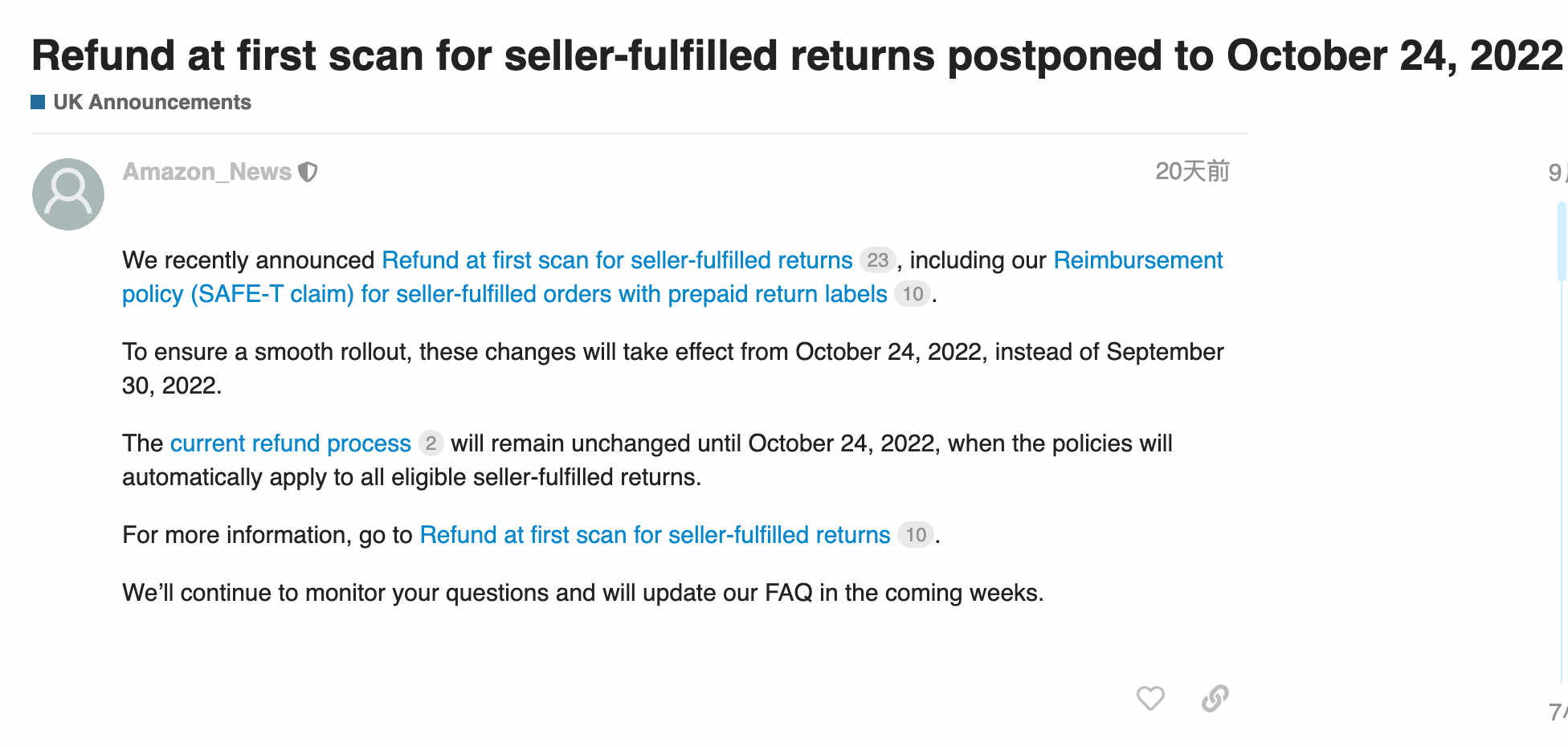
Task: Like the post with heart icon
Action: point(1150,698)
